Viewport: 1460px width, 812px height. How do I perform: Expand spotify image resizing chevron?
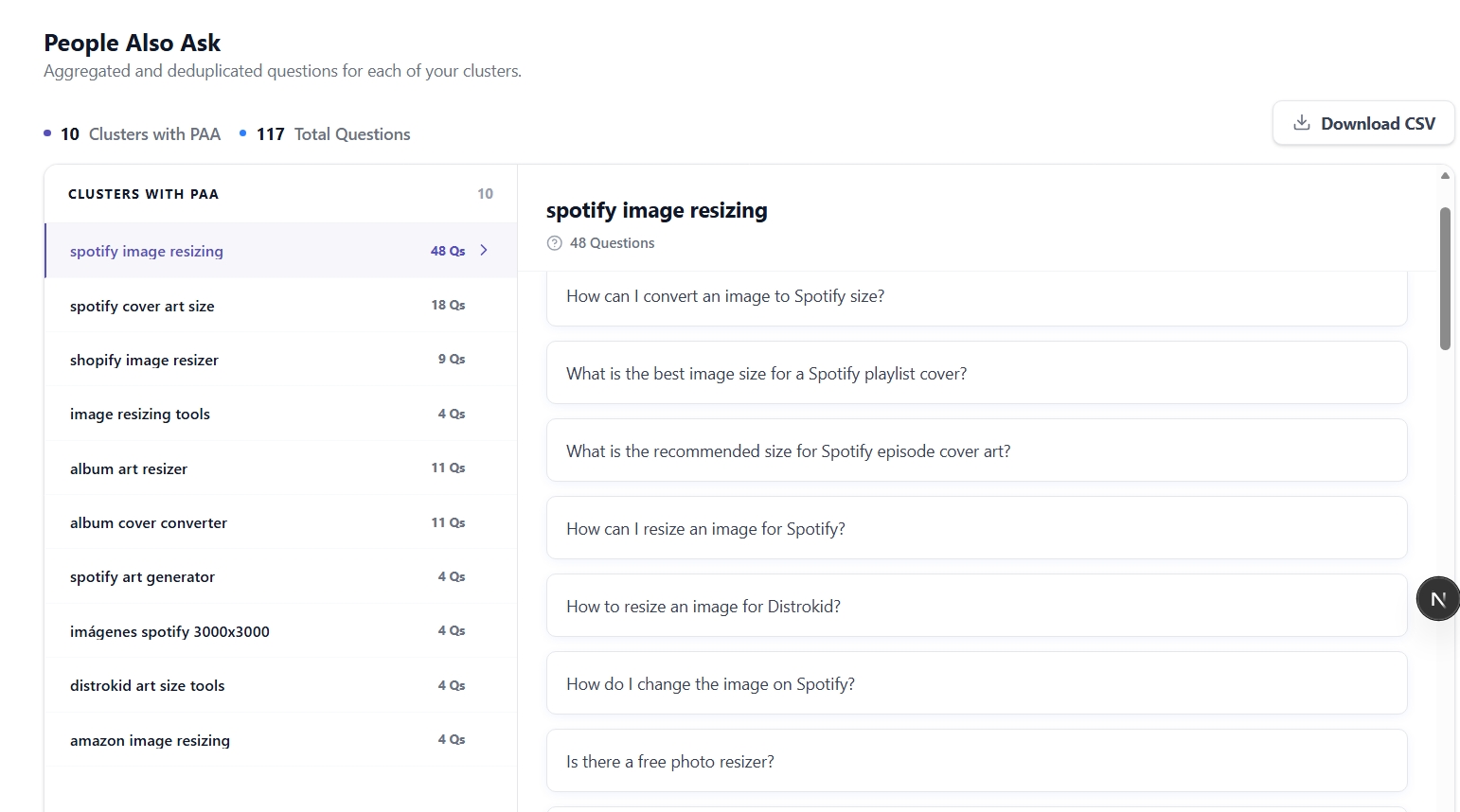pyautogui.click(x=484, y=251)
